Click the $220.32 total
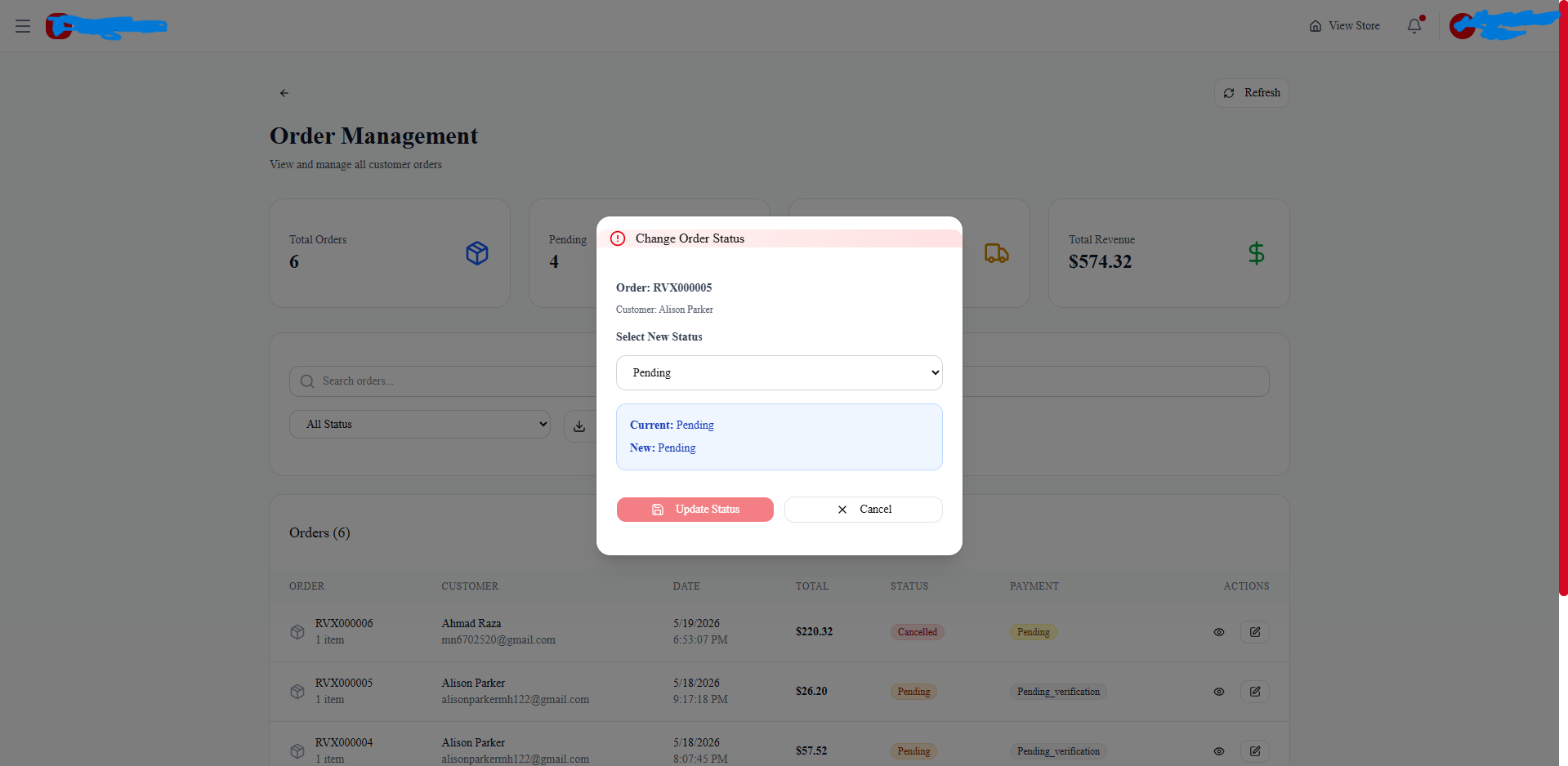The height and width of the screenshot is (766, 1568). point(814,632)
